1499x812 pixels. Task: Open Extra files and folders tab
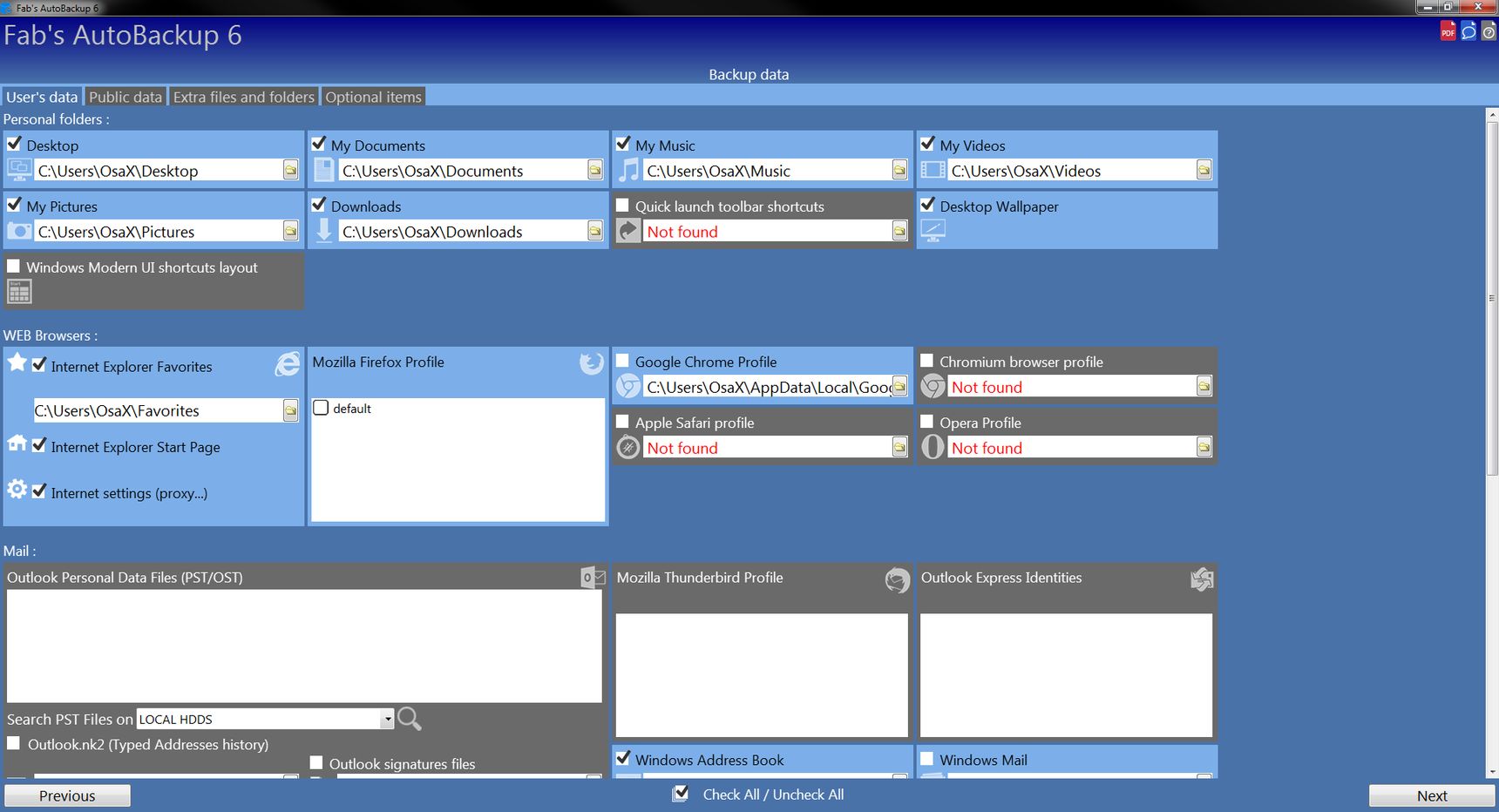click(243, 97)
